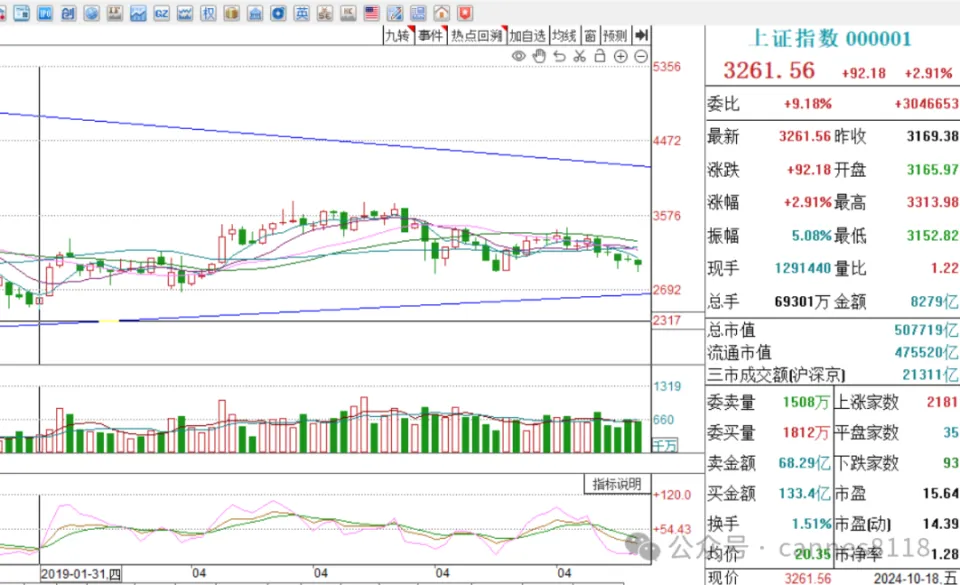Viewport: 960px width, 585px height.
Task: Click the US flag market icon
Action: [x=371, y=13]
